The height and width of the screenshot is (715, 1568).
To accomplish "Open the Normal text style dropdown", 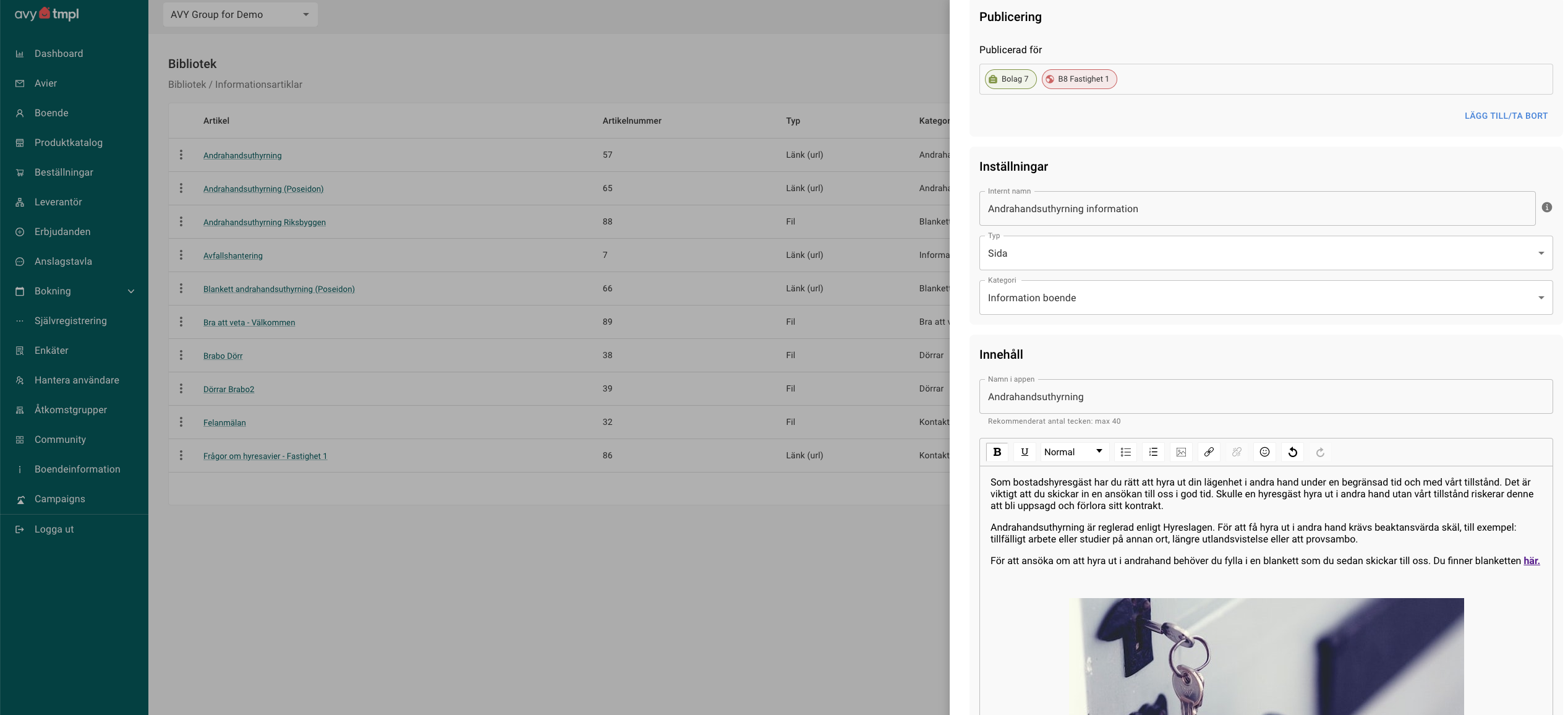I will (x=1074, y=452).
